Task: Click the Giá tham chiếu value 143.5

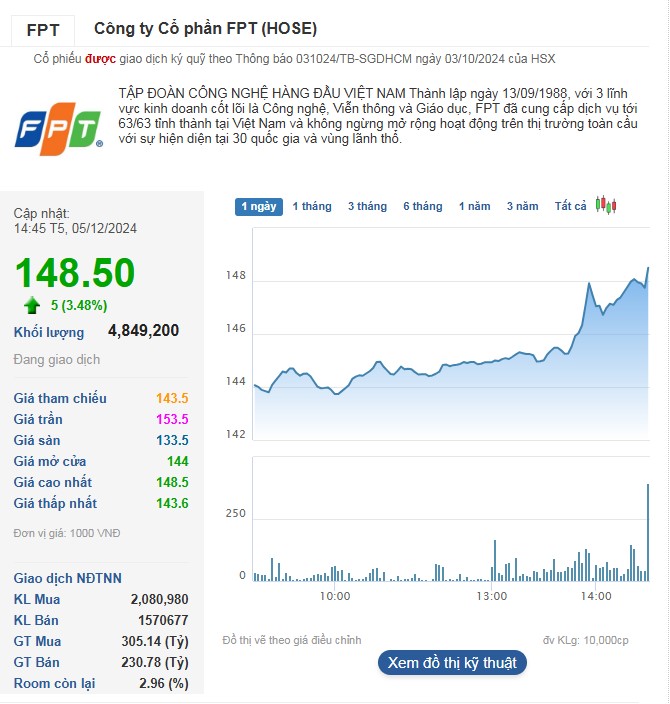Action: tap(172, 398)
